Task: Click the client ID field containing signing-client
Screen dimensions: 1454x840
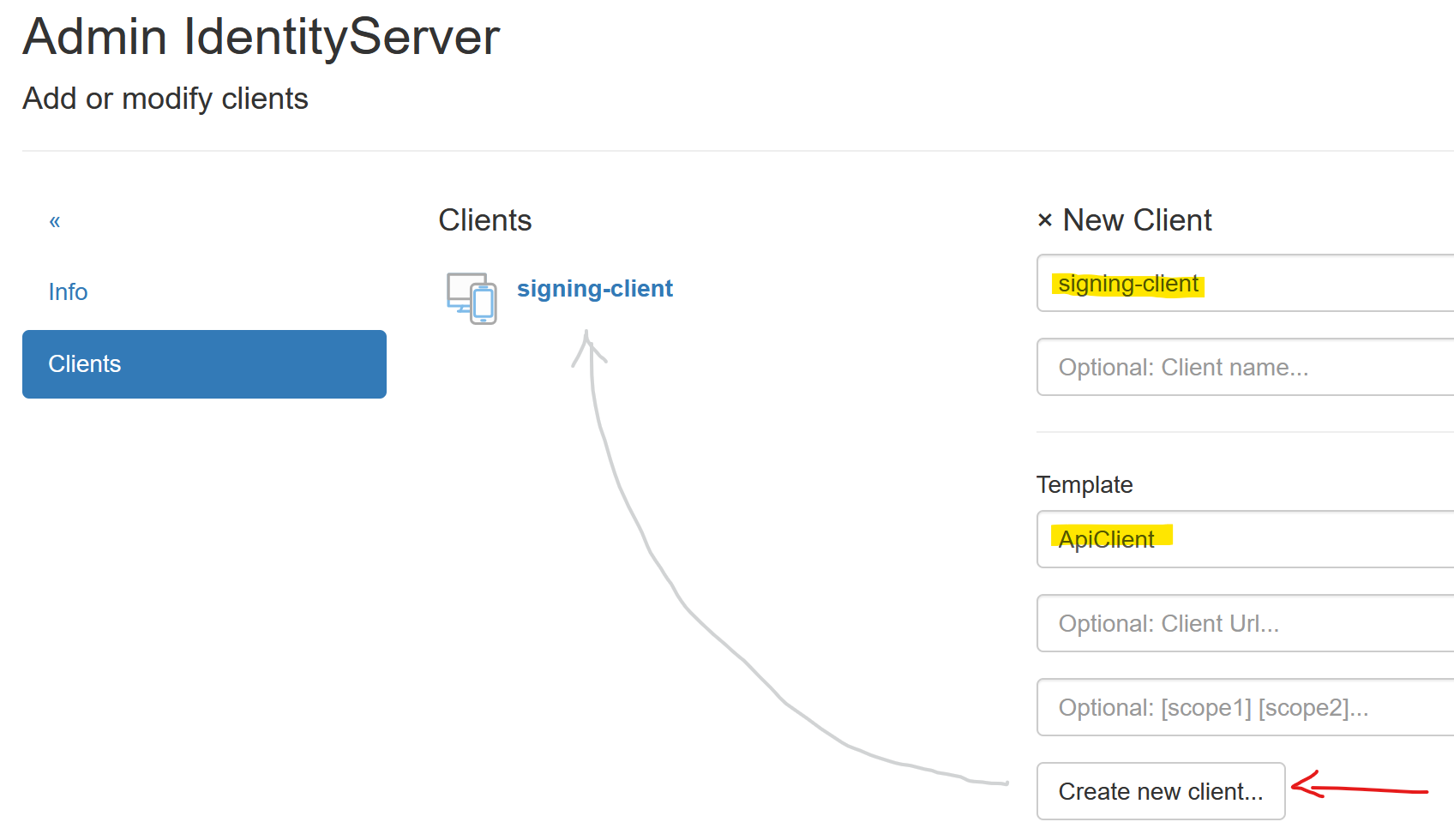Action: tap(1243, 284)
